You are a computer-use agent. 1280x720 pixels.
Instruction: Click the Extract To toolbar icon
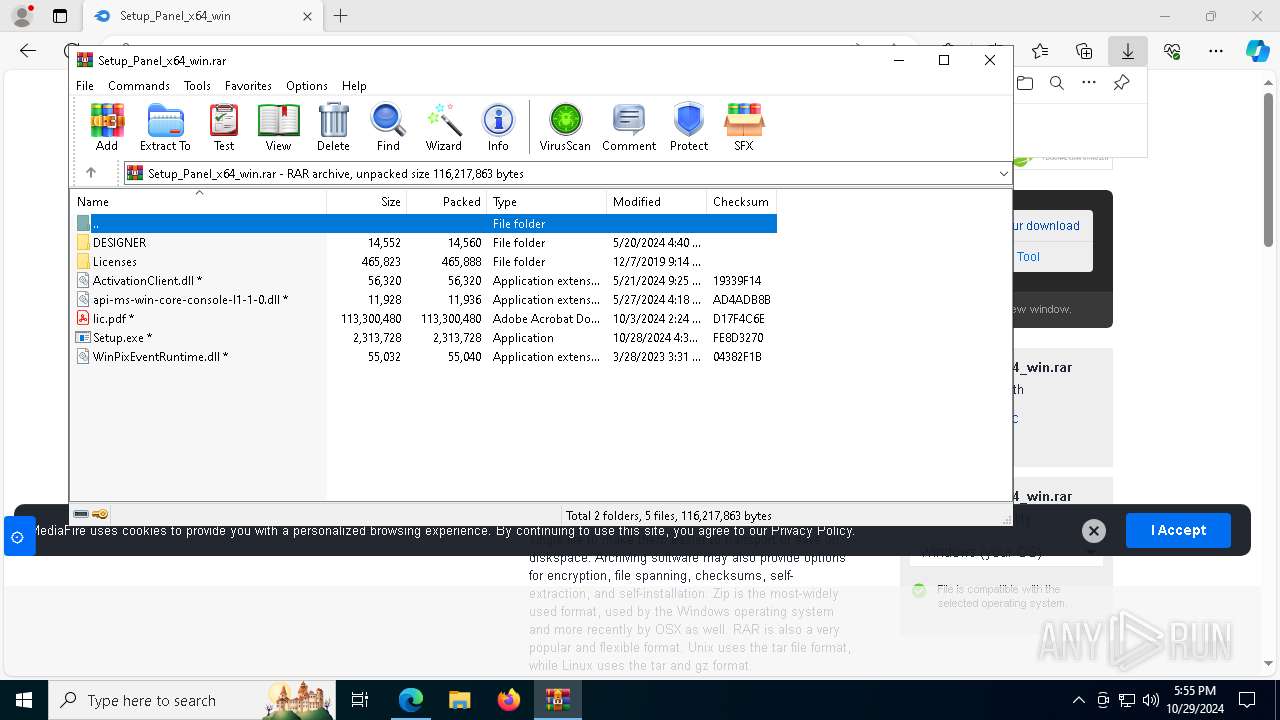165,128
